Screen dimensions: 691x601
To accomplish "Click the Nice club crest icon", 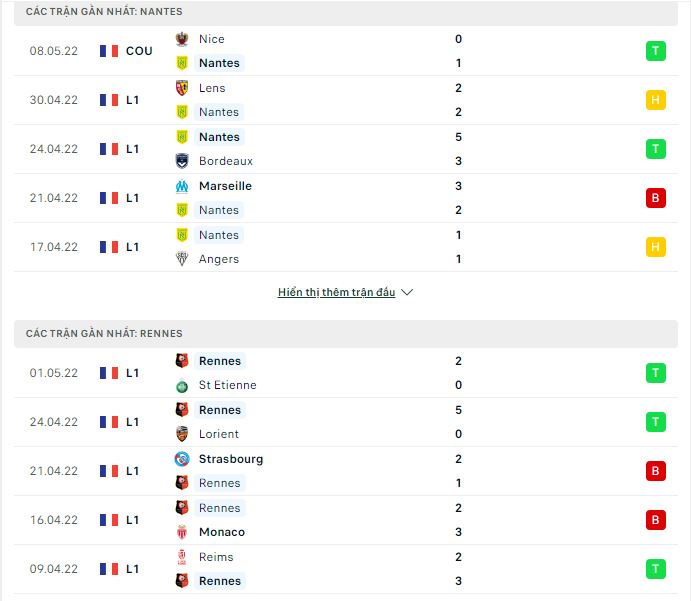I will [182, 39].
